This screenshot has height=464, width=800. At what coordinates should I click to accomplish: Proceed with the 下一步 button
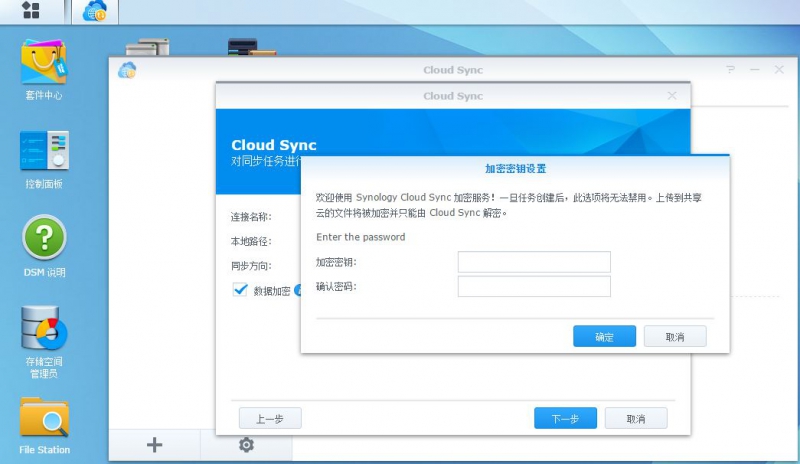(565, 418)
